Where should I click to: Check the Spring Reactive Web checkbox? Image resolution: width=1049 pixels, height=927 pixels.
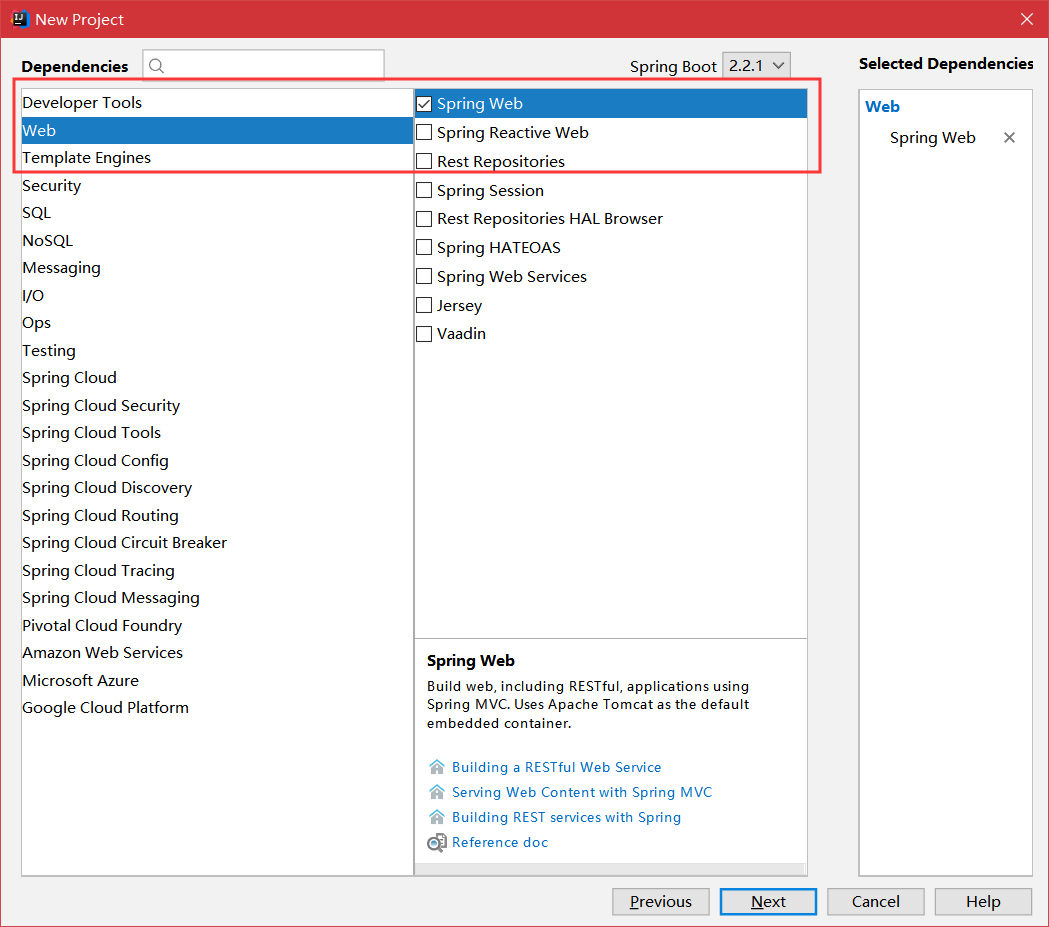point(424,132)
